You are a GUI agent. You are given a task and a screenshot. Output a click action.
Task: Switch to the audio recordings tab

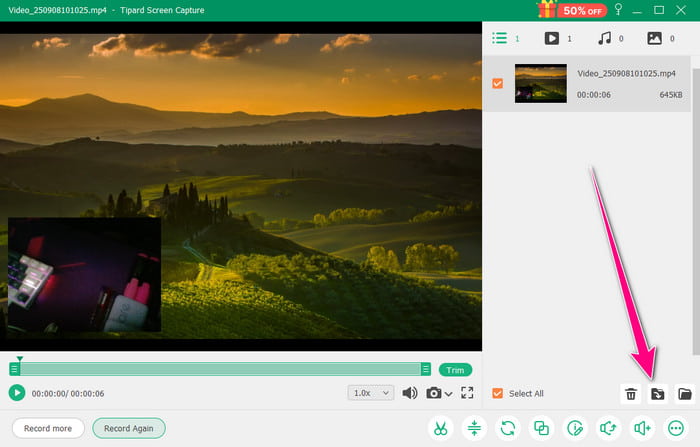[x=603, y=39]
